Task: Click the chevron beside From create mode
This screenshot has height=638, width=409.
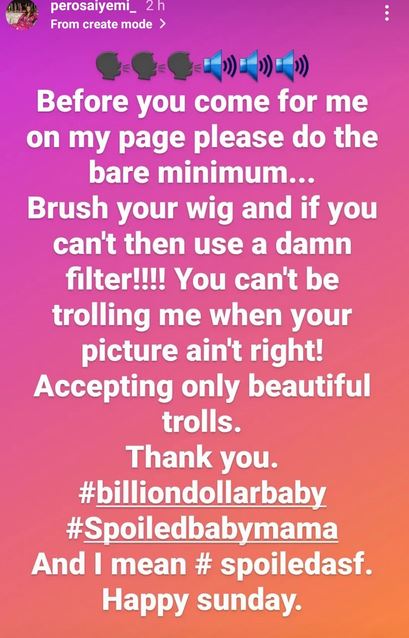Action: click(x=162, y=24)
